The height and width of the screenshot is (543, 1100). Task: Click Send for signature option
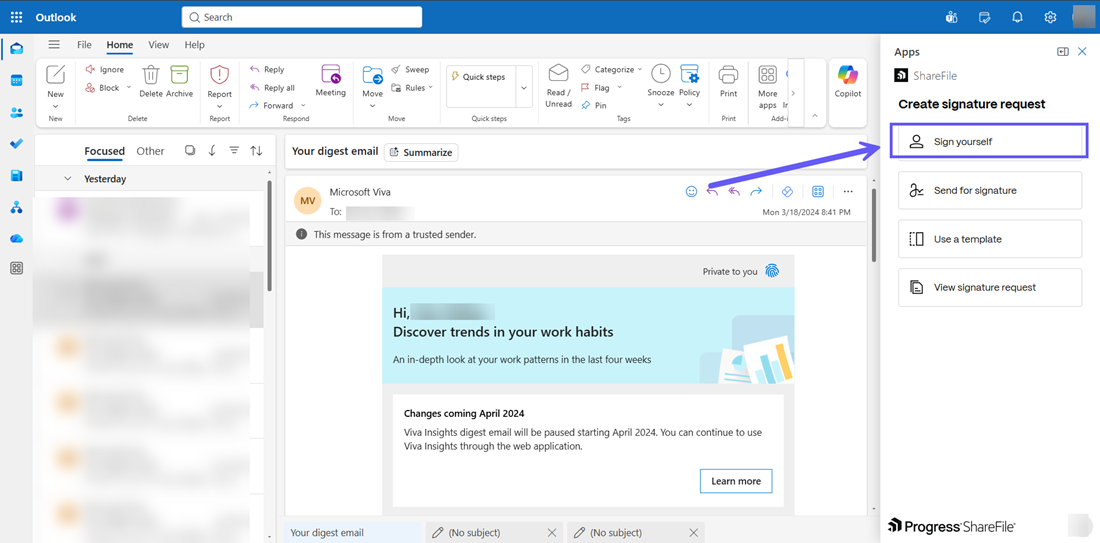coord(990,190)
